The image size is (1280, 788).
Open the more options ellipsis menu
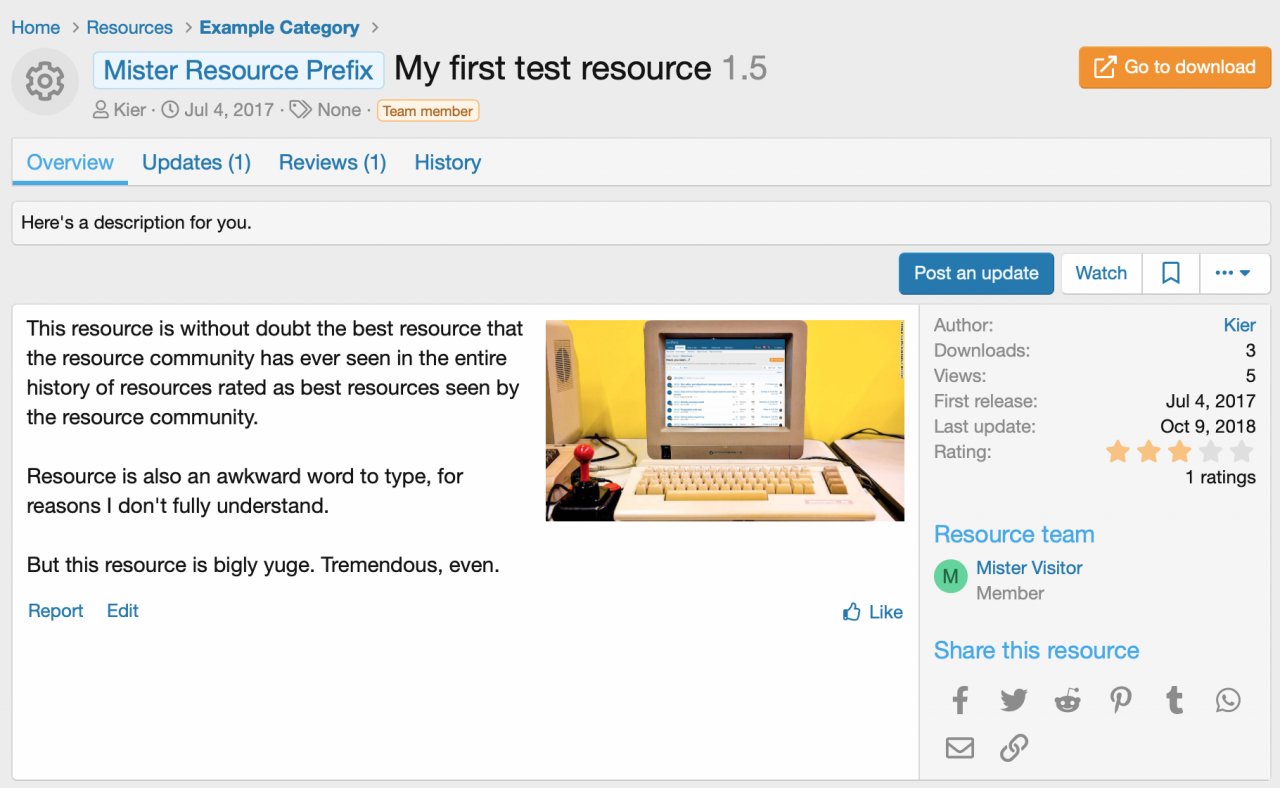[1235, 272]
